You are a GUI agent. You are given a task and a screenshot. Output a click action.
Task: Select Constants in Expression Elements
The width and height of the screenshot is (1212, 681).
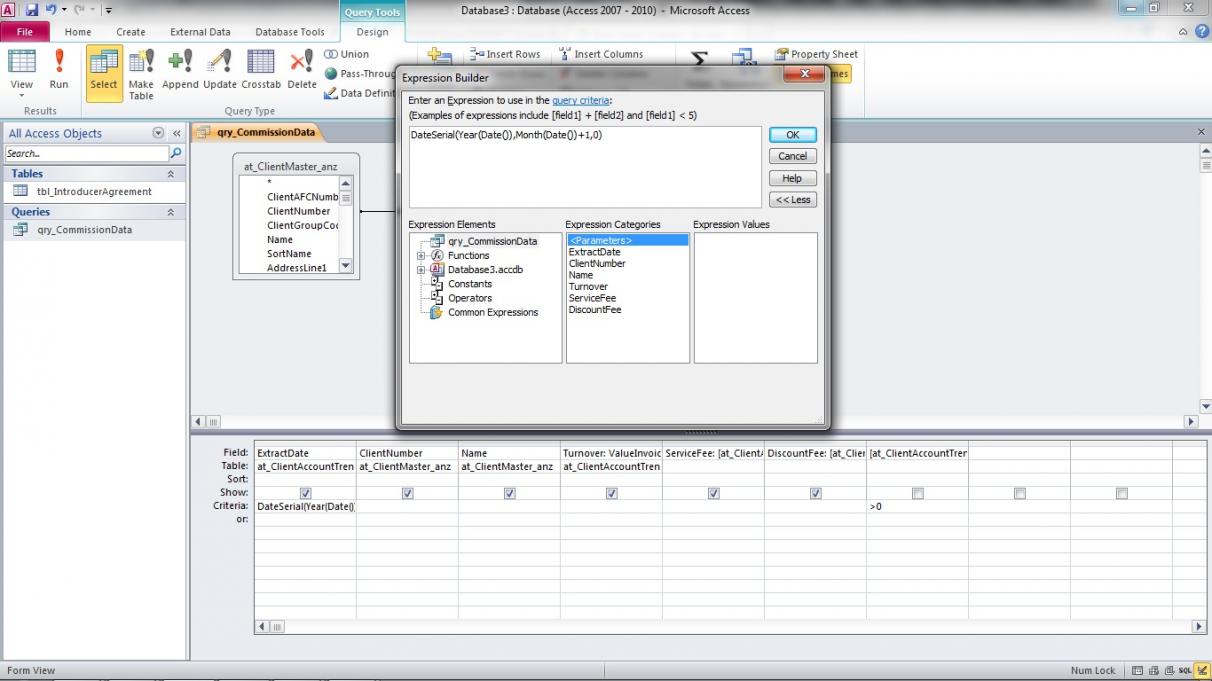(x=470, y=284)
